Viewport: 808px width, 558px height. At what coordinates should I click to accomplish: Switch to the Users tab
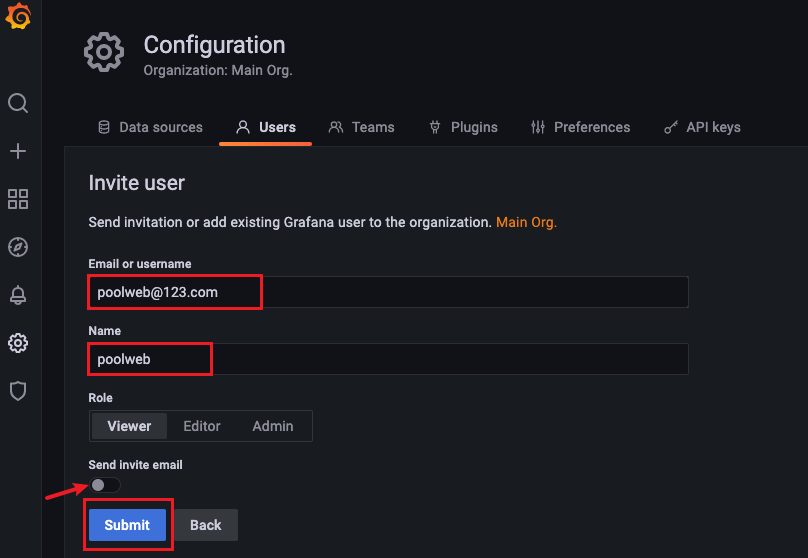point(266,127)
